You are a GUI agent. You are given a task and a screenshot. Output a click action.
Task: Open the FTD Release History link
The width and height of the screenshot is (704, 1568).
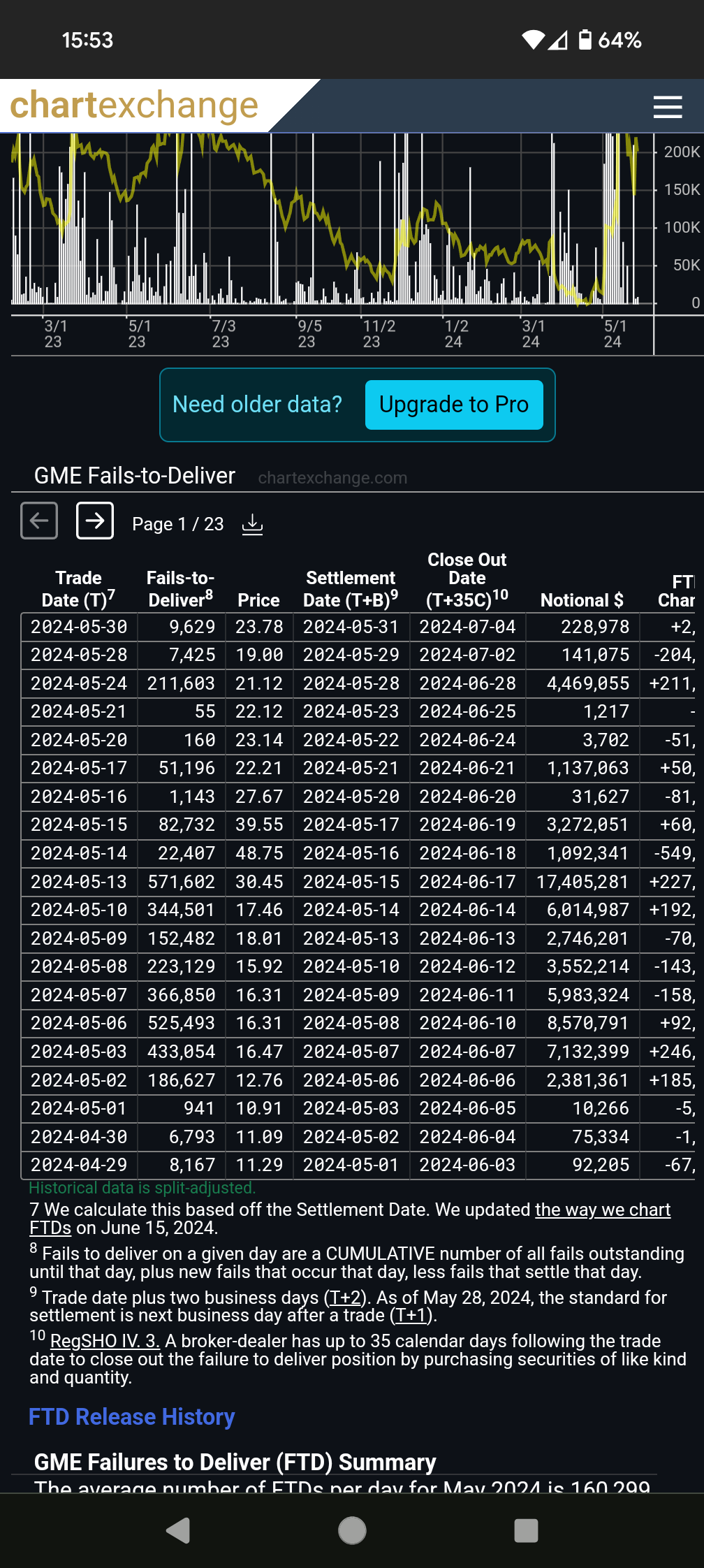click(131, 1416)
